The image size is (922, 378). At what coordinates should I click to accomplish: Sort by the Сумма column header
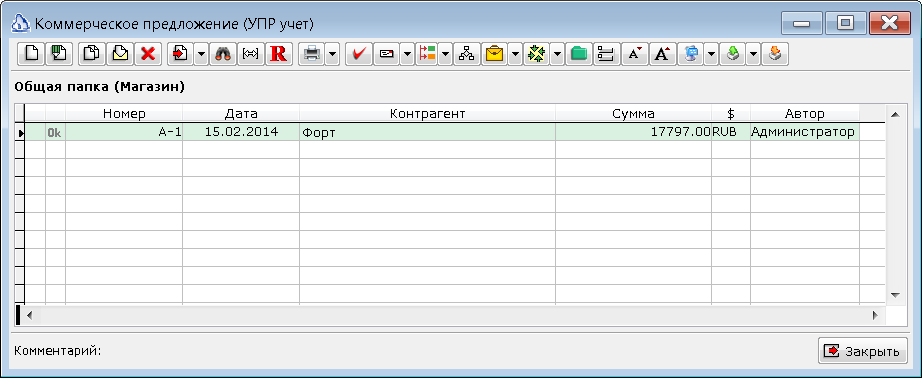tap(633, 113)
